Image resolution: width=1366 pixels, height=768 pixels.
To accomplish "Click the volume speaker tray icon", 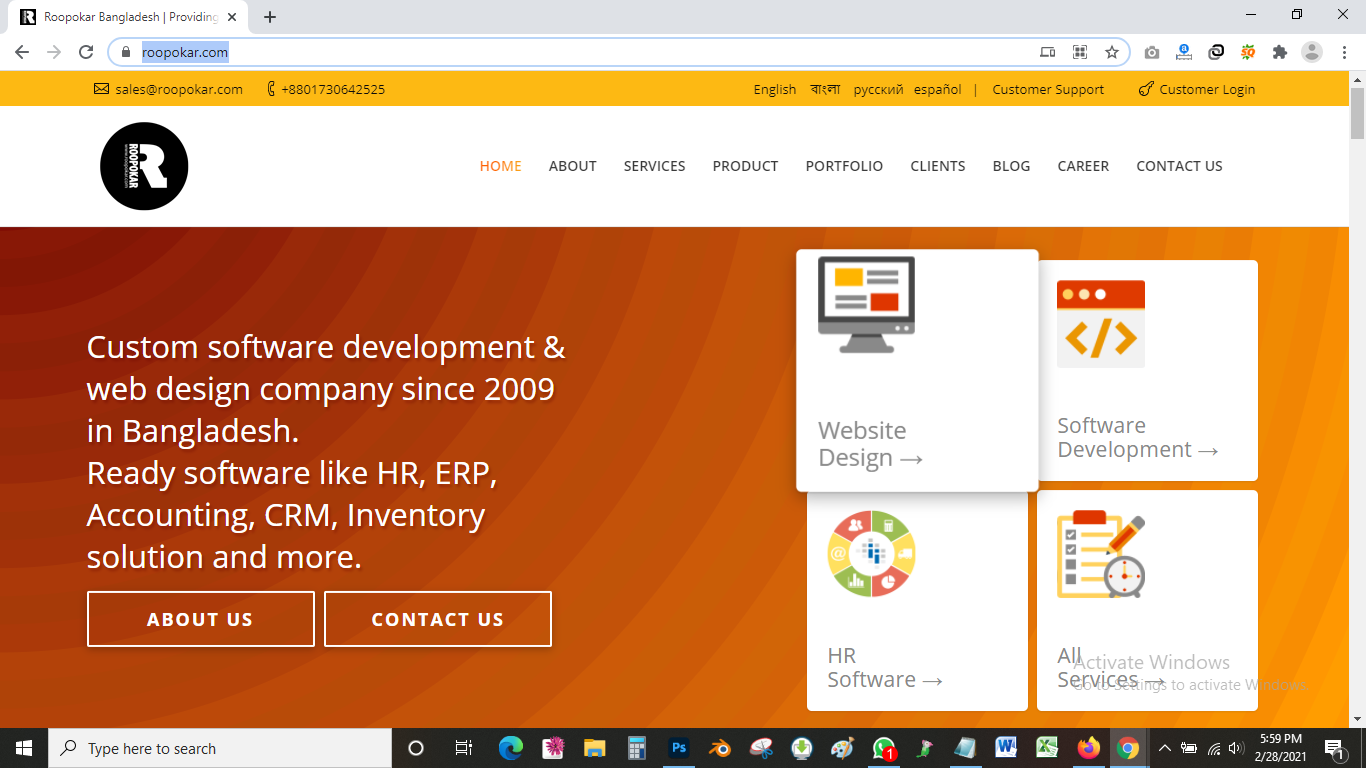I will [1236, 748].
